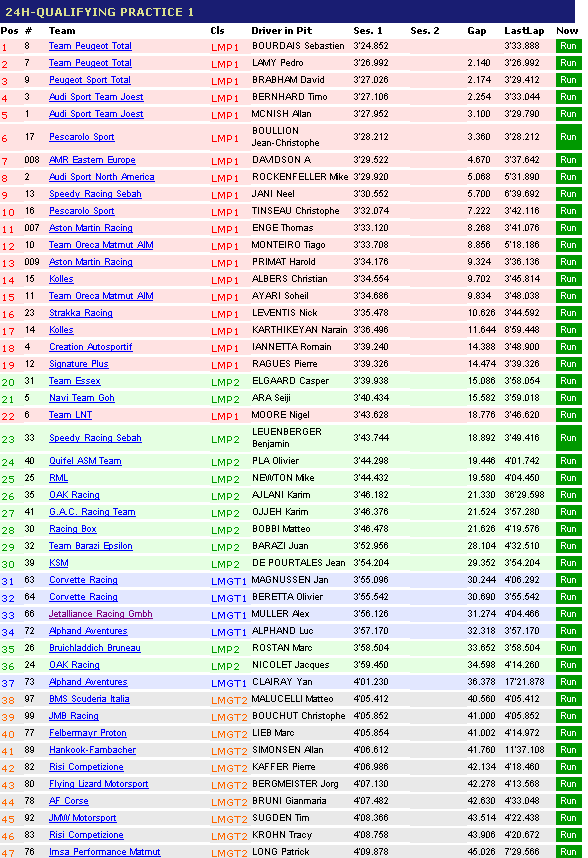Open visited Jetalliance Racing Gmbh link
Viewport: 588px width, 858px height.
101,614
